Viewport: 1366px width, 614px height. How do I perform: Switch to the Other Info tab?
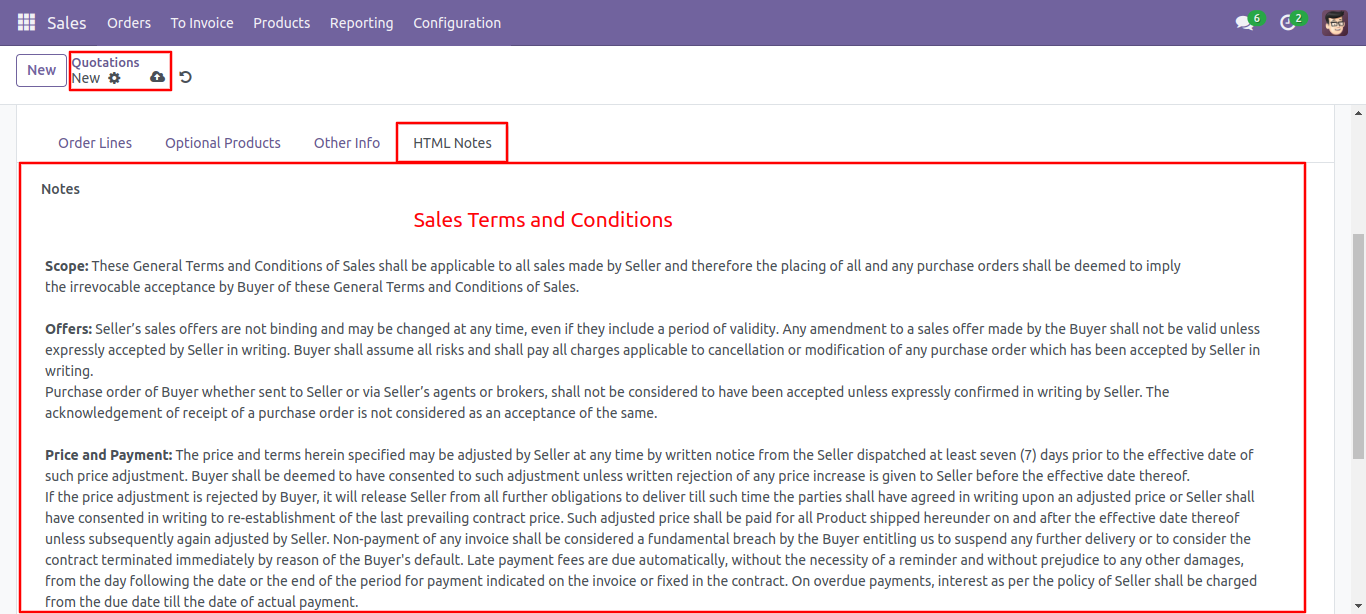[347, 143]
